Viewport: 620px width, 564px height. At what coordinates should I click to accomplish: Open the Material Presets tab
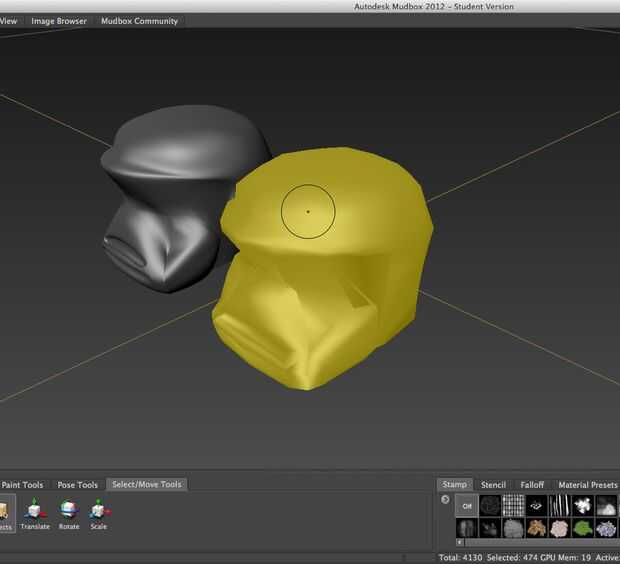(588, 485)
